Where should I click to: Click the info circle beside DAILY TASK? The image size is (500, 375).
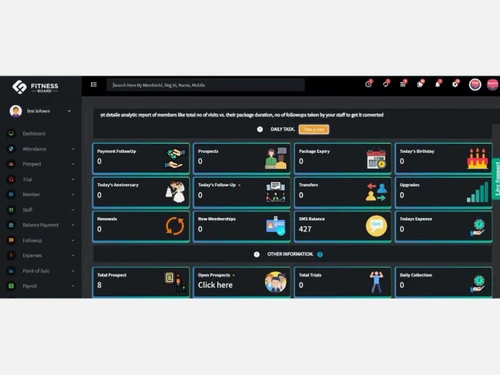point(260,129)
